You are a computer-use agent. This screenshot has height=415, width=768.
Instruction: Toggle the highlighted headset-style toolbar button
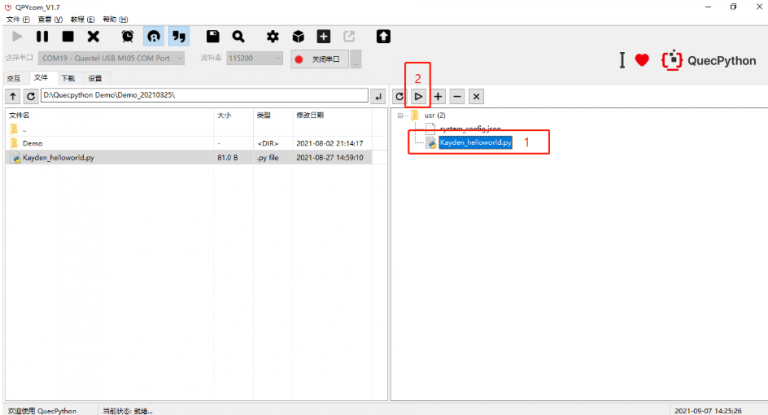pos(153,37)
